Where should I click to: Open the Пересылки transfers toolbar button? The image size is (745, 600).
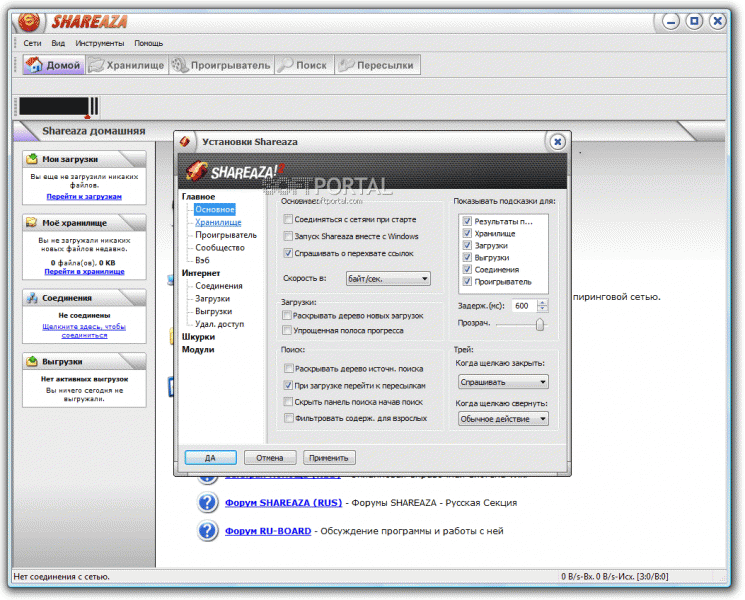click(x=377, y=65)
